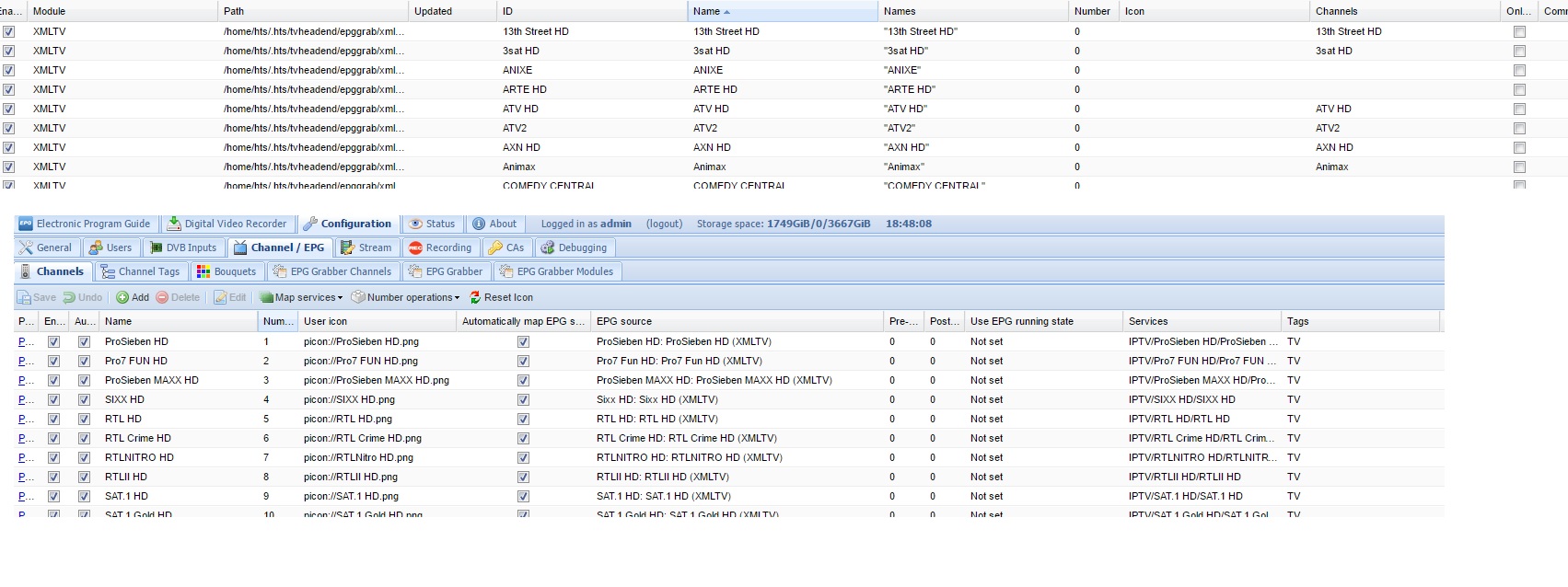Open the EPG Grabber sub-tab
This screenshot has width=1568, height=587.
pos(447,271)
